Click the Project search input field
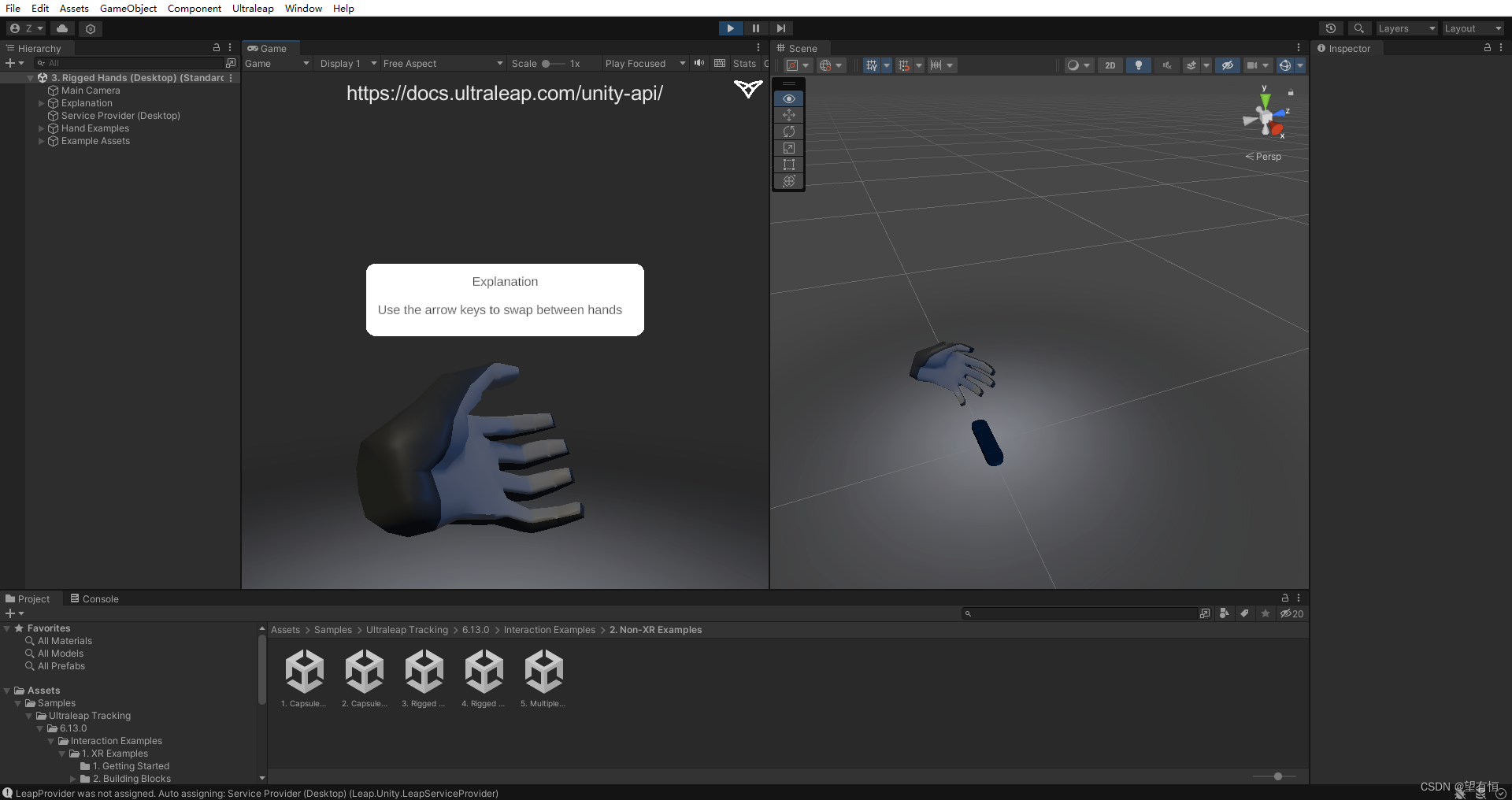The width and height of the screenshot is (1512, 800). click(1080, 613)
